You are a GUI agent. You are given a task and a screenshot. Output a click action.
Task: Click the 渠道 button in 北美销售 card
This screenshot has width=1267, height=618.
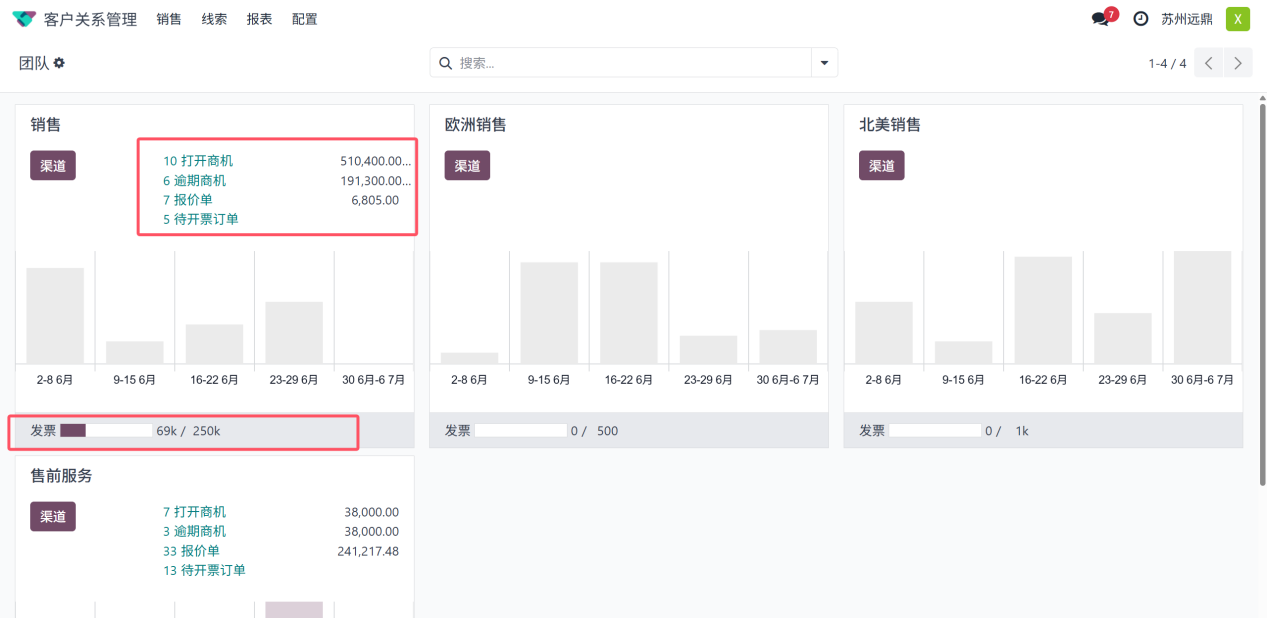pyautogui.click(x=882, y=166)
